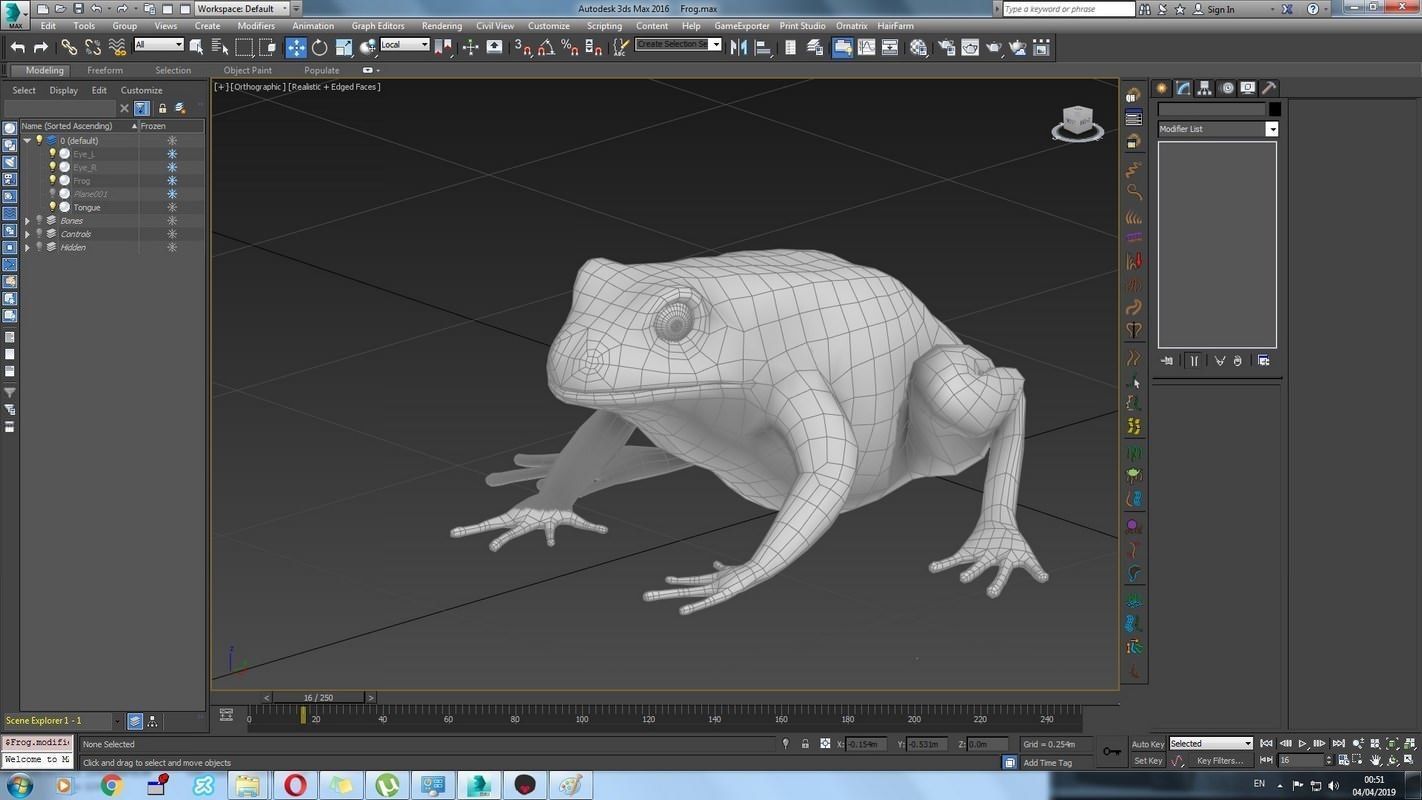Switch to the Freeform ribbon tab
The width and height of the screenshot is (1422, 800).
pyautogui.click(x=105, y=71)
